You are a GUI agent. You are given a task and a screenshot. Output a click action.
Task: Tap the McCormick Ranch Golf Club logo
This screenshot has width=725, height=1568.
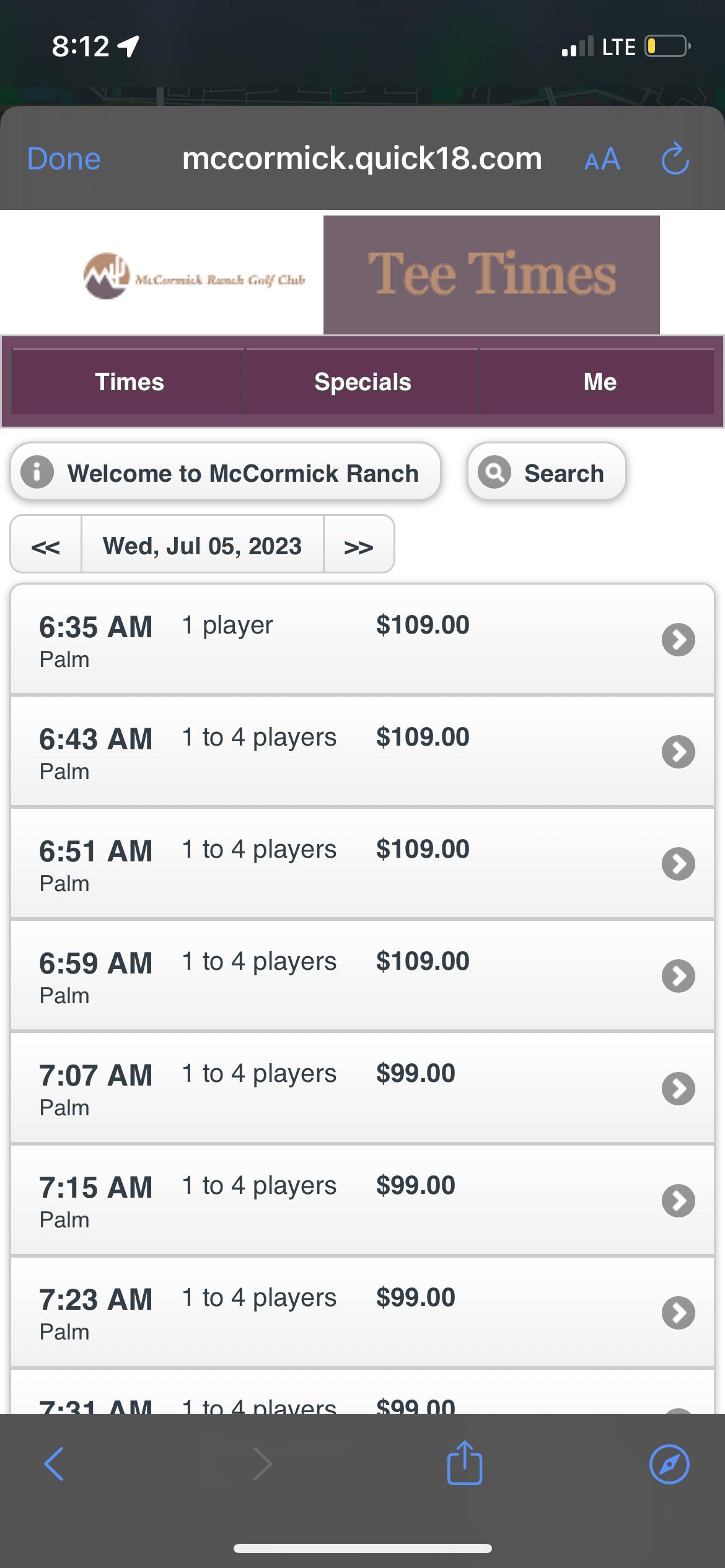point(194,277)
